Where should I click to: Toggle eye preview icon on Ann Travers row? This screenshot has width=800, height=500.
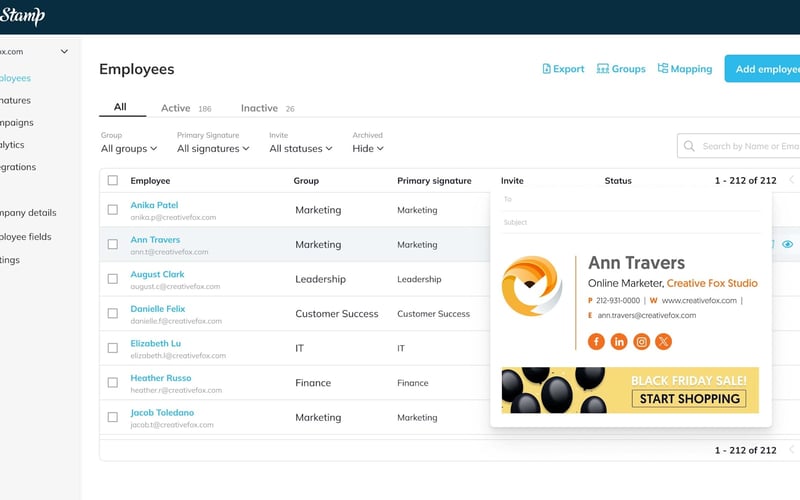(x=787, y=244)
